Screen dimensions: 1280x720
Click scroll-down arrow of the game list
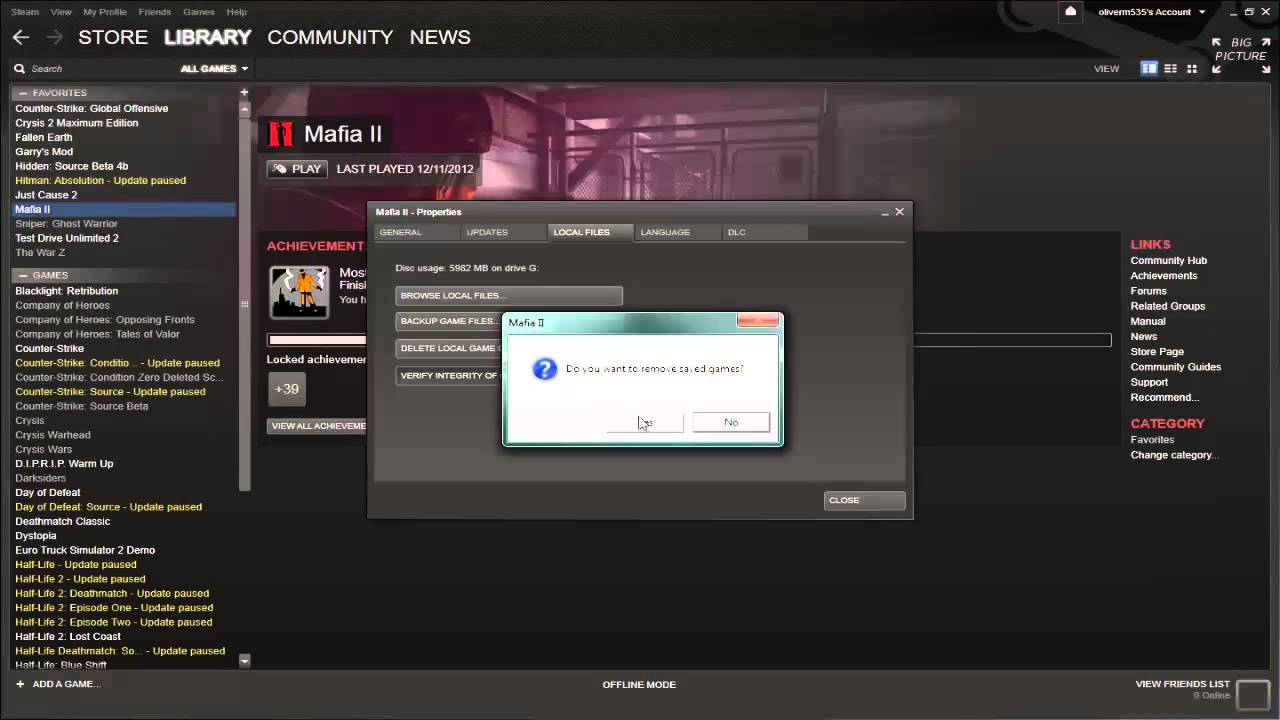point(245,660)
